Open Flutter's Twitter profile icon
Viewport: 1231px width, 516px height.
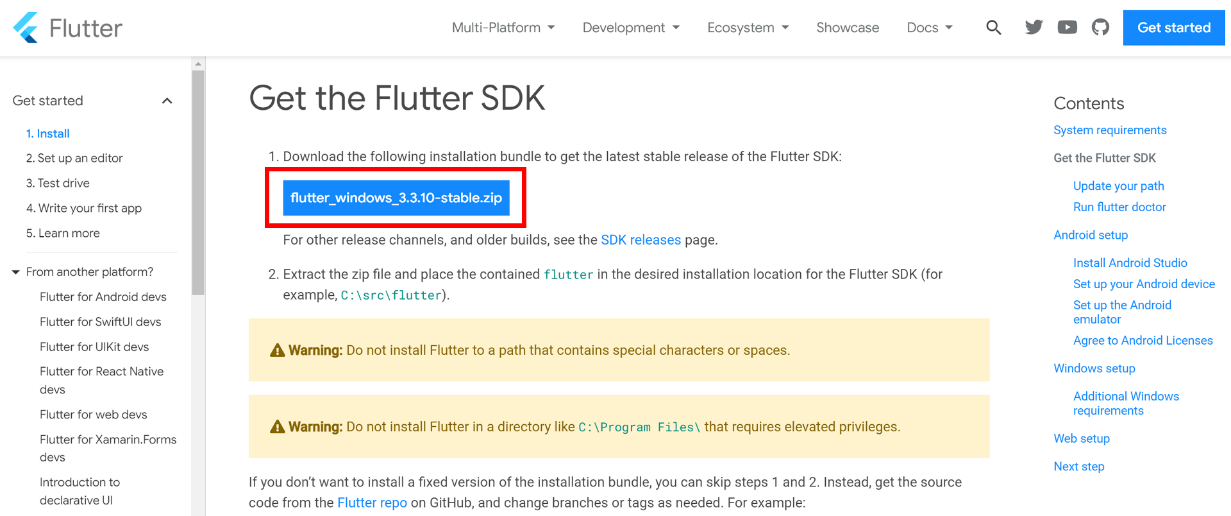tap(1034, 28)
